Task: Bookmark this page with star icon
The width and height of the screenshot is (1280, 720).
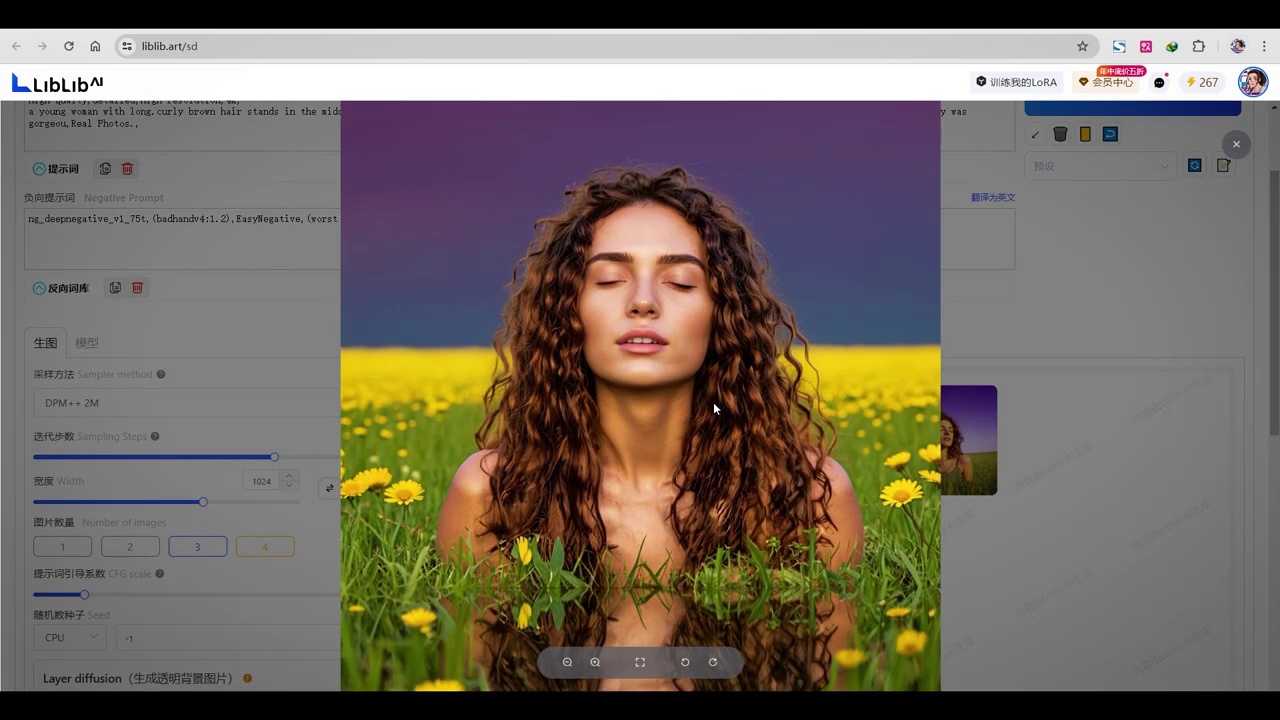Action: (x=1082, y=46)
